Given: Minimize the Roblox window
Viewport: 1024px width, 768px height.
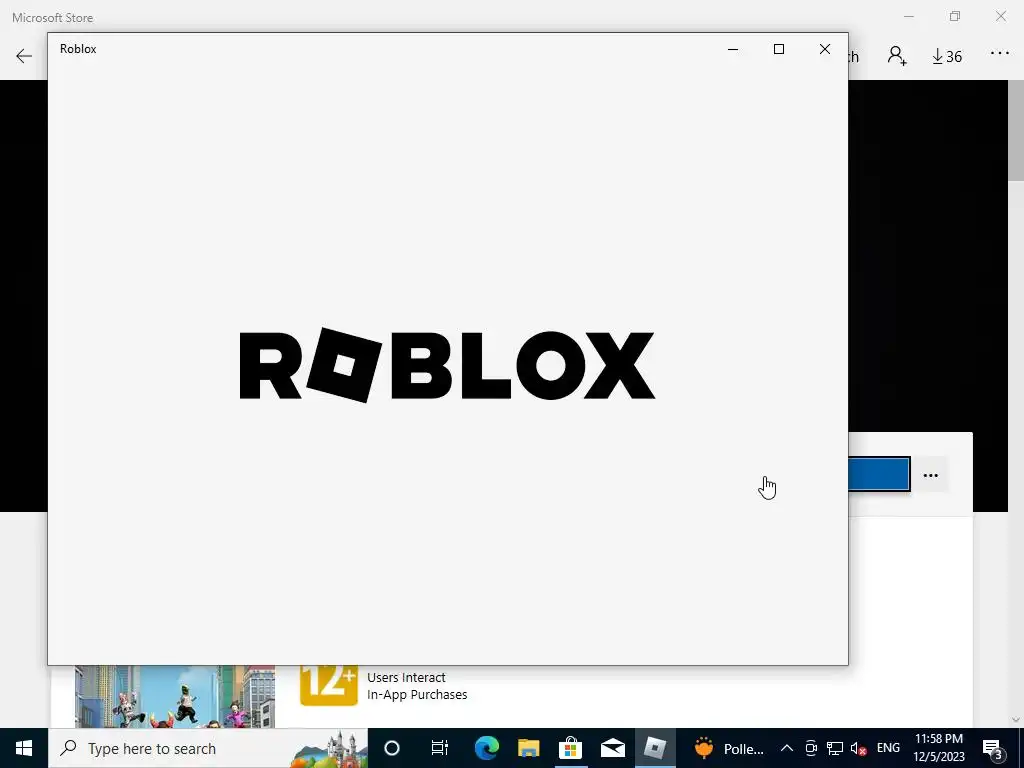Looking at the screenshot, I should tap(733, 50).
